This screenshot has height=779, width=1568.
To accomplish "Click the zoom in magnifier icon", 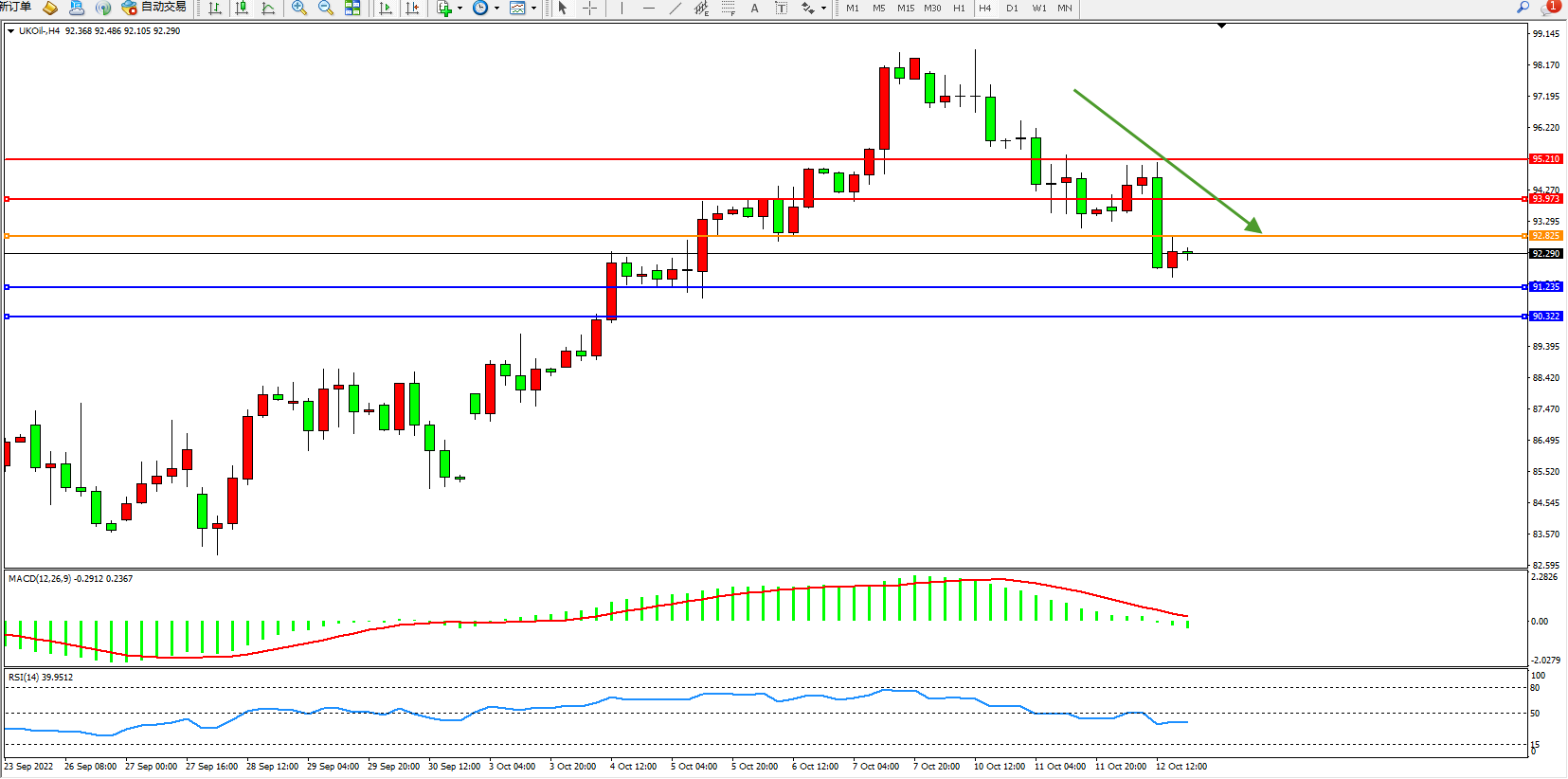I will pyautogui.click(x=299, y=9).
